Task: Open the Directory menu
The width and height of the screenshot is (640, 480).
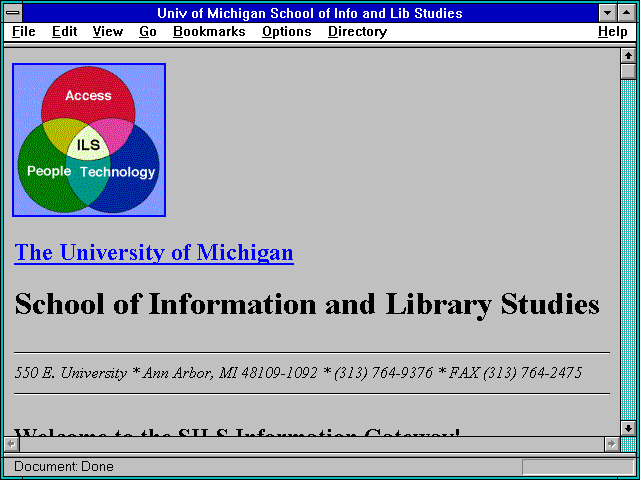Action: [x=358, y=32]
